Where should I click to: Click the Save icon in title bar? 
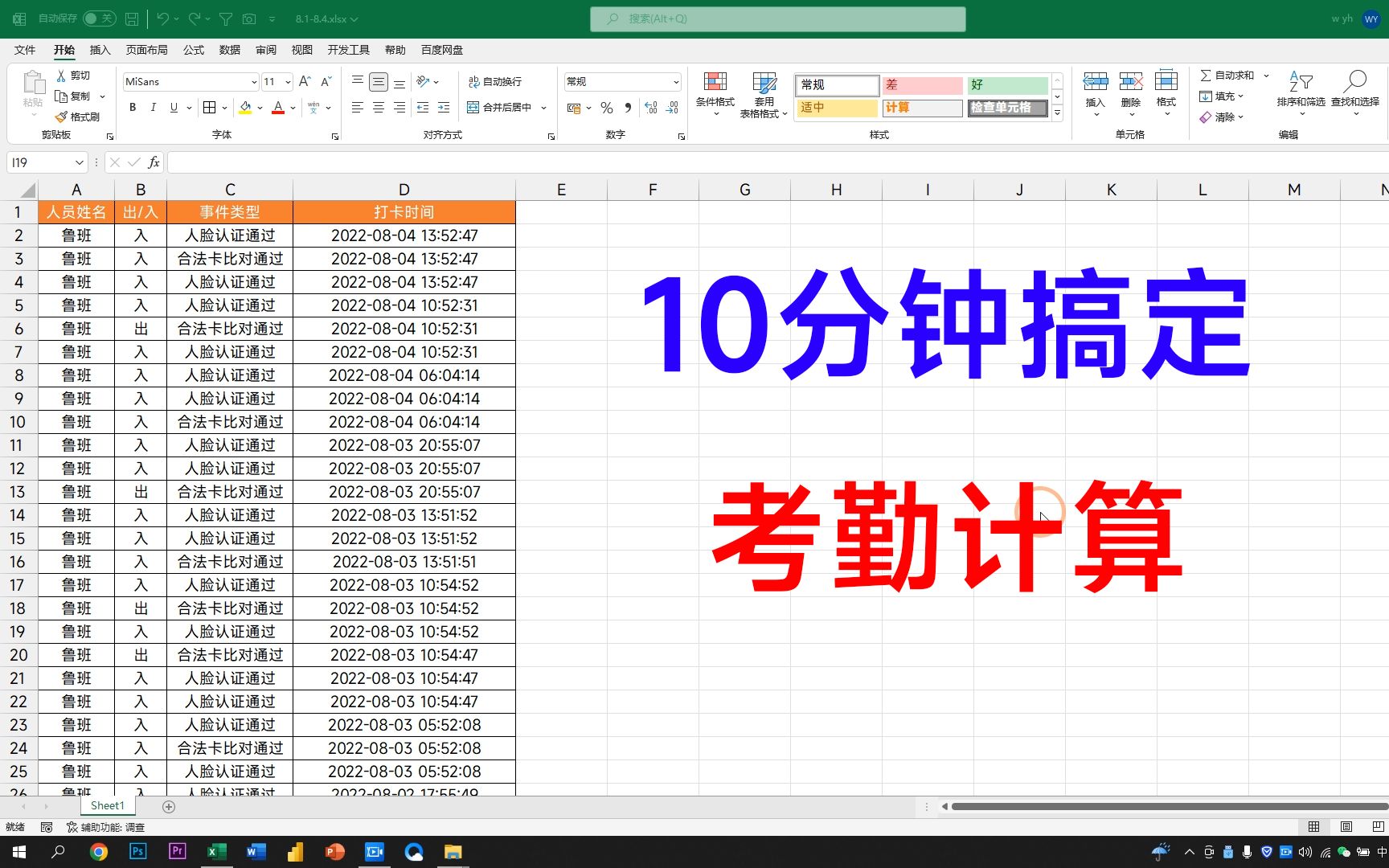point(133,18)
